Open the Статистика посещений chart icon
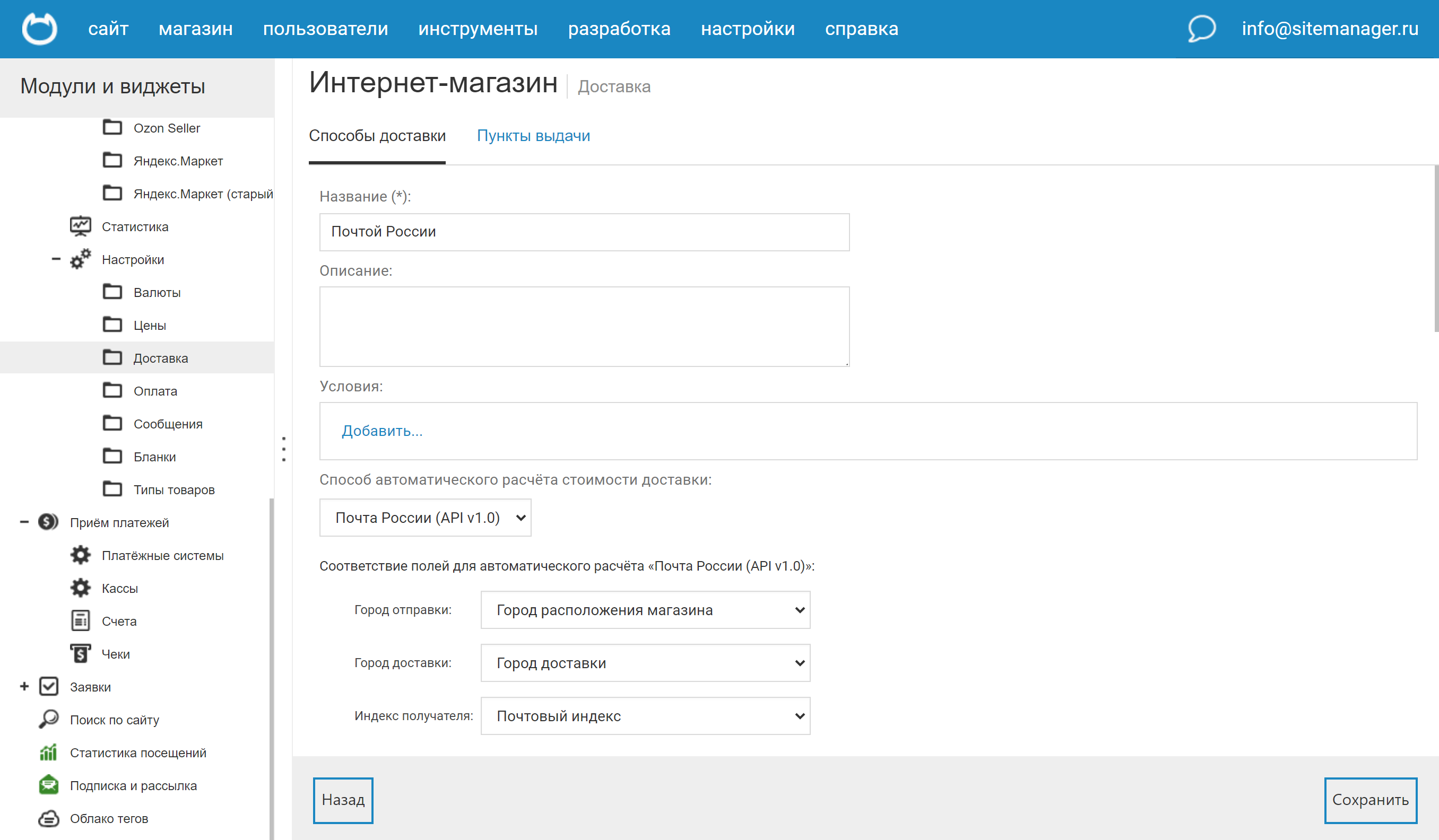Image resolution: width=1439 pixels, height=840 pixels. [x=48, y=751]
